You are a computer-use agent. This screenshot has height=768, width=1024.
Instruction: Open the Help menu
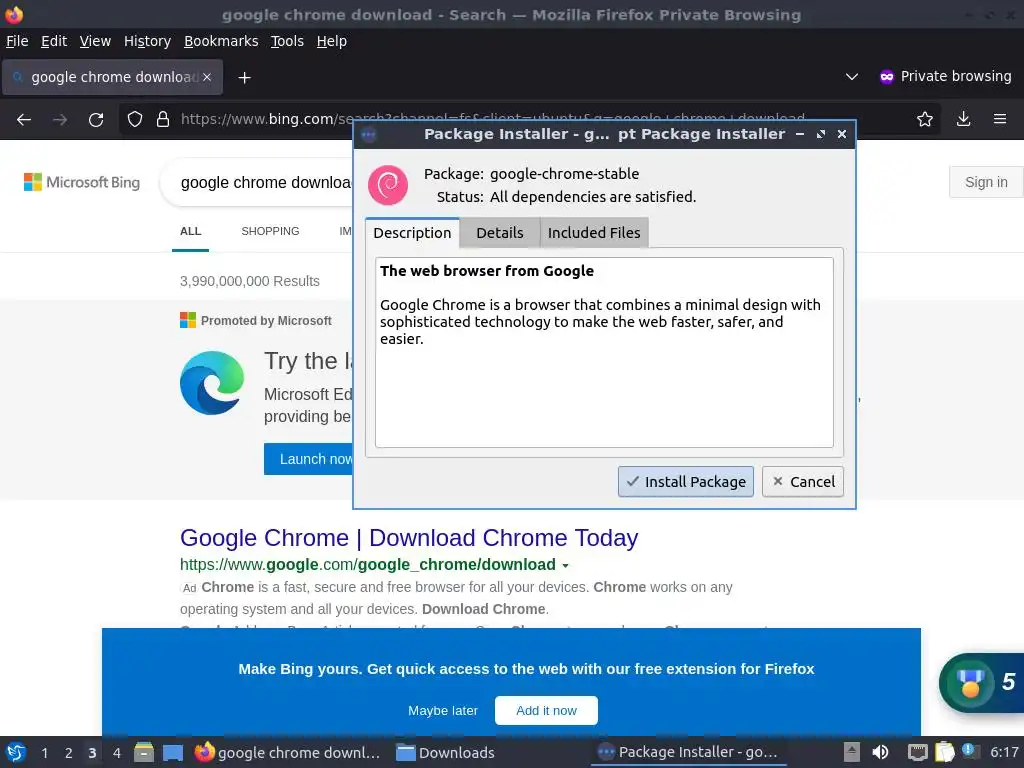click(332, 41)
